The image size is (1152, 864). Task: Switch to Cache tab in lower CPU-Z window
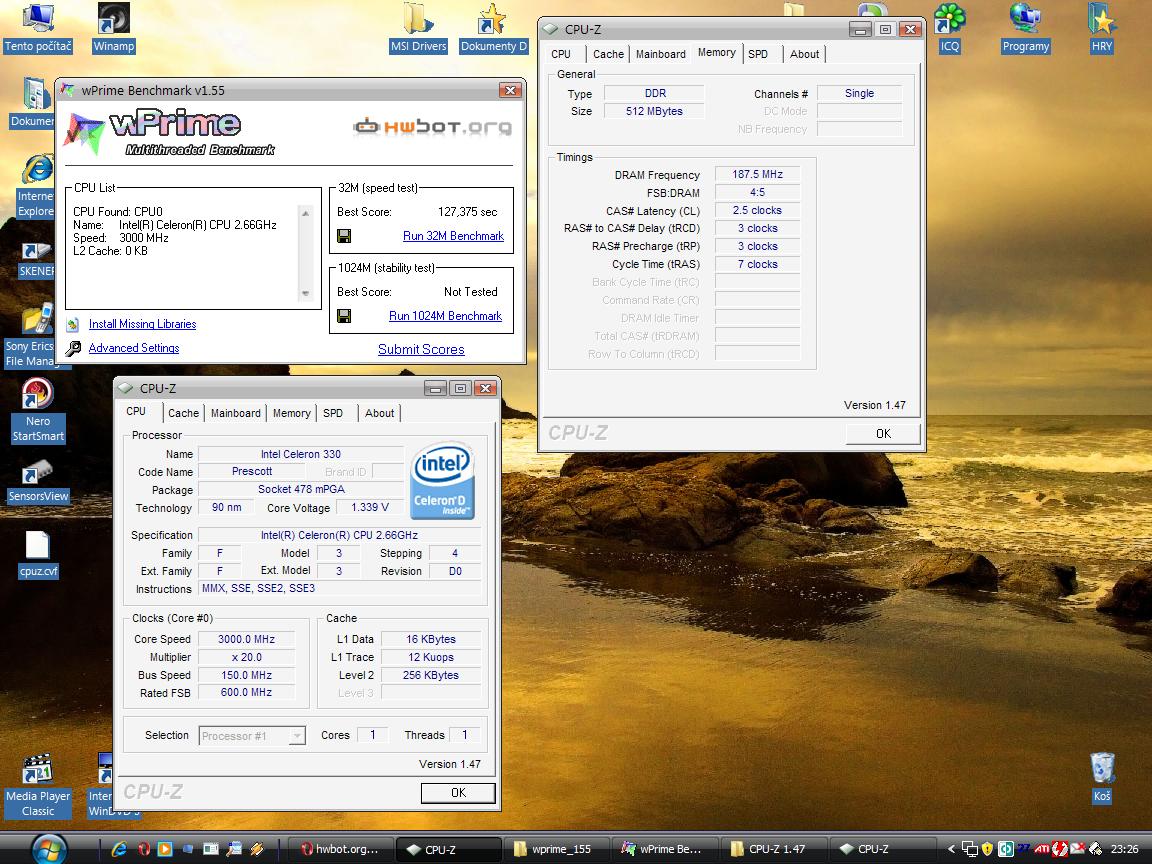(183, 413)
